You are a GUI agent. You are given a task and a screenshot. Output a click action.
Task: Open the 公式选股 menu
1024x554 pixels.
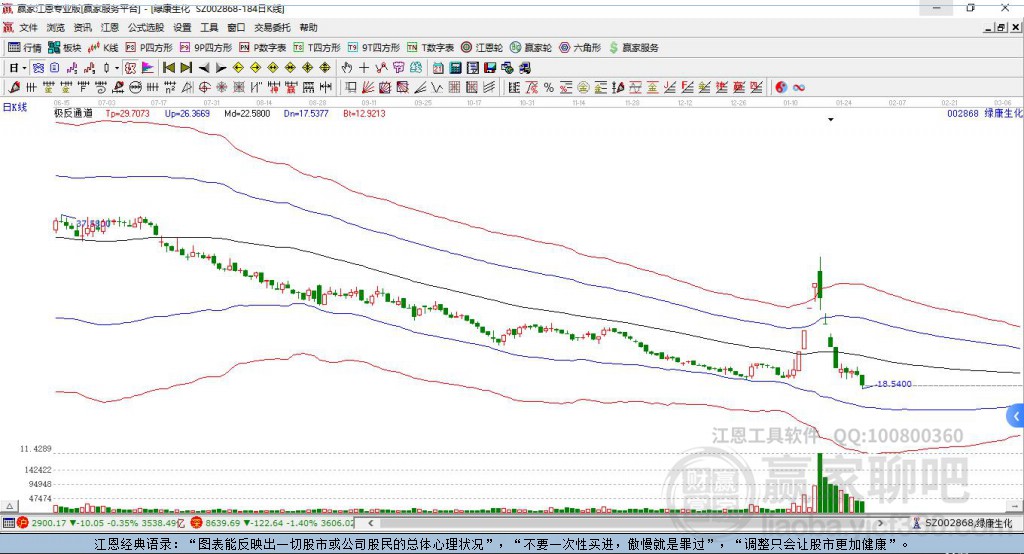click(146, 27)
